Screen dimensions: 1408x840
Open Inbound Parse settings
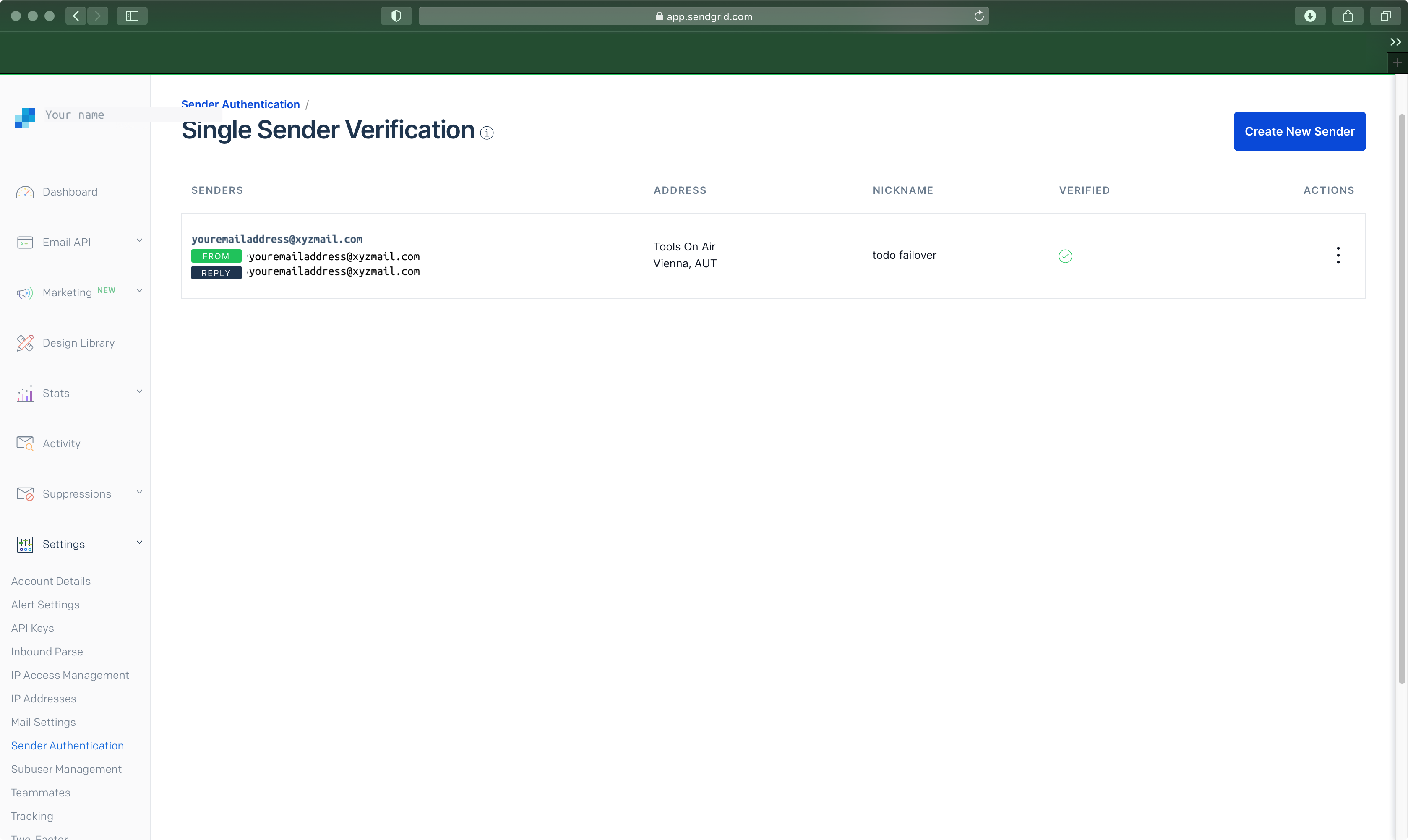(x=47, y=652)
